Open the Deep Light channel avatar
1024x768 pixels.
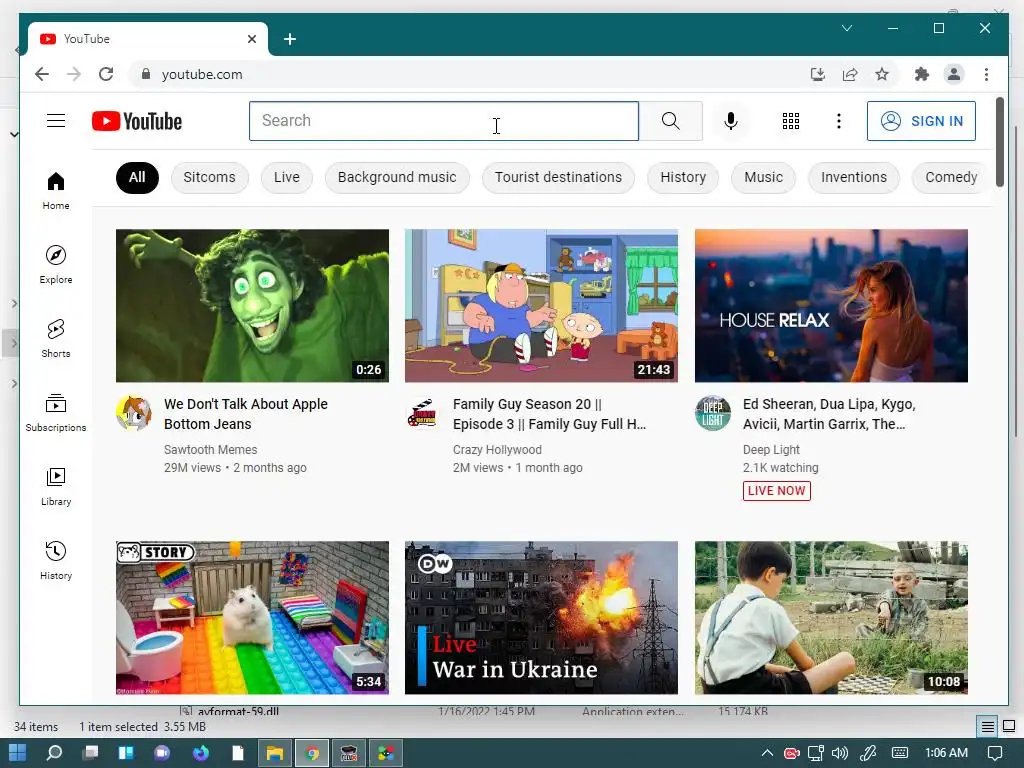[712, 413]
